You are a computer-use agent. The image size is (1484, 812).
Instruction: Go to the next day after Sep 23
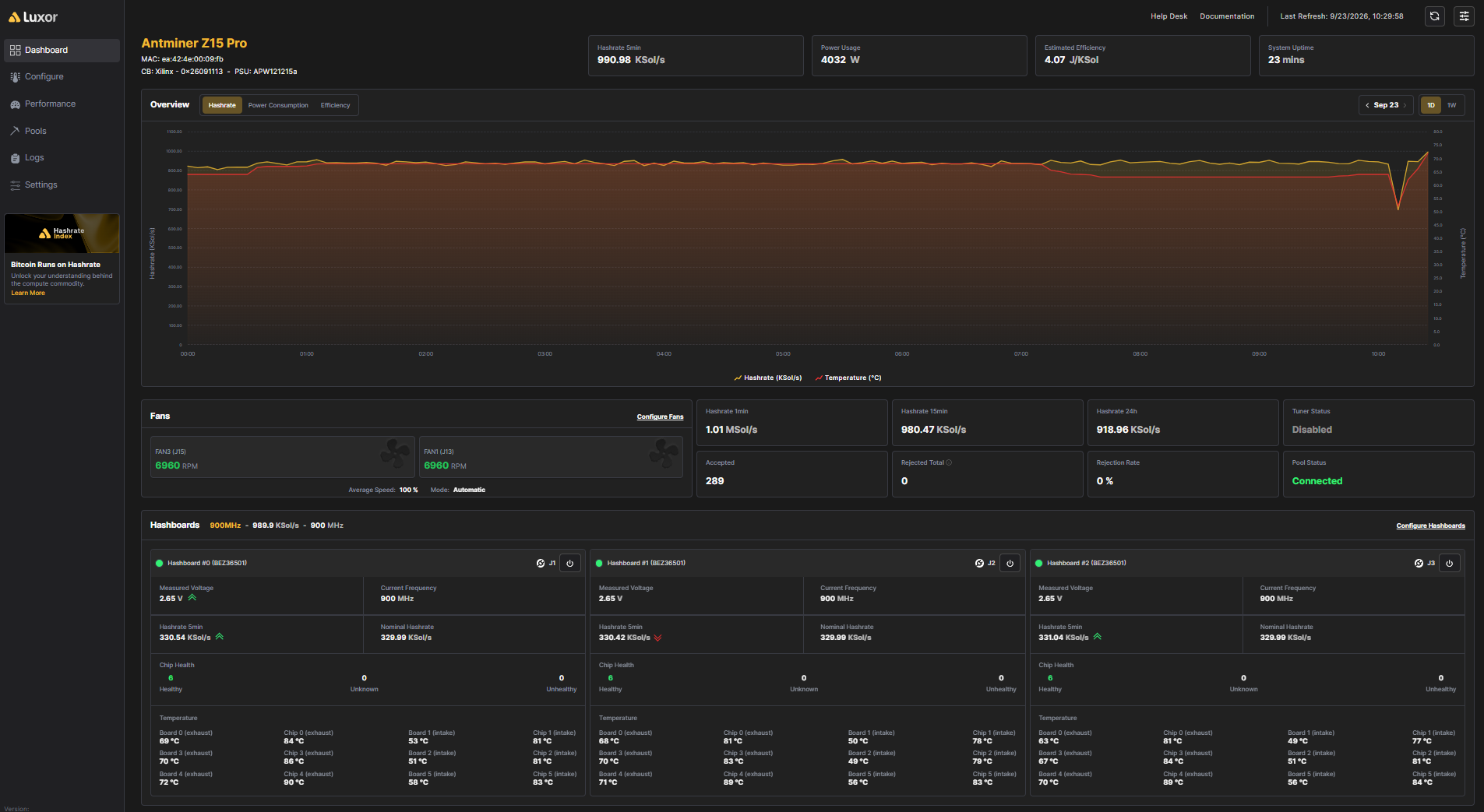tap(1405, 105)
